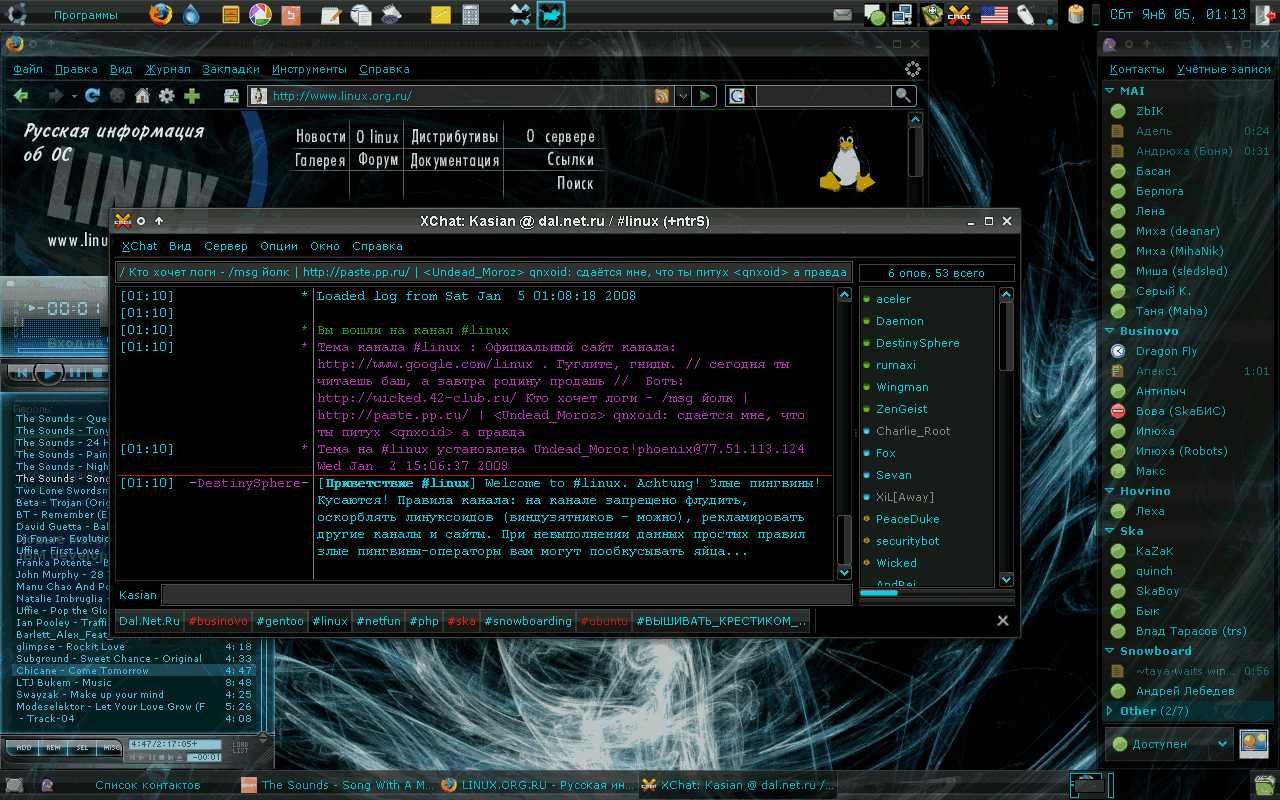This screenshot has width=1280, height=800.
Task: Click the logout door icon in top panel
Action: point(1265,15)
